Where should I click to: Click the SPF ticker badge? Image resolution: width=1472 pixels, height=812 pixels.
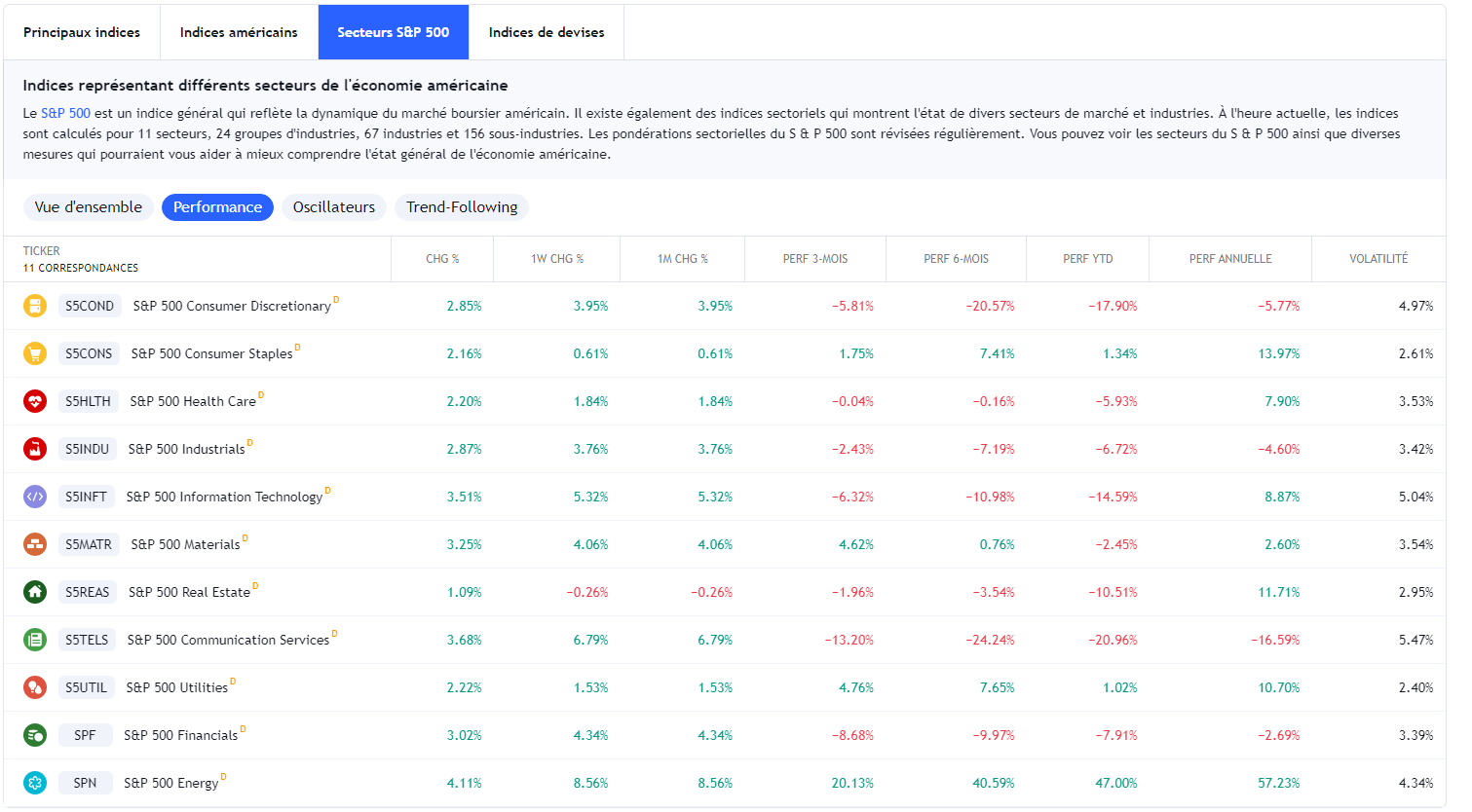tap(85, 735)
